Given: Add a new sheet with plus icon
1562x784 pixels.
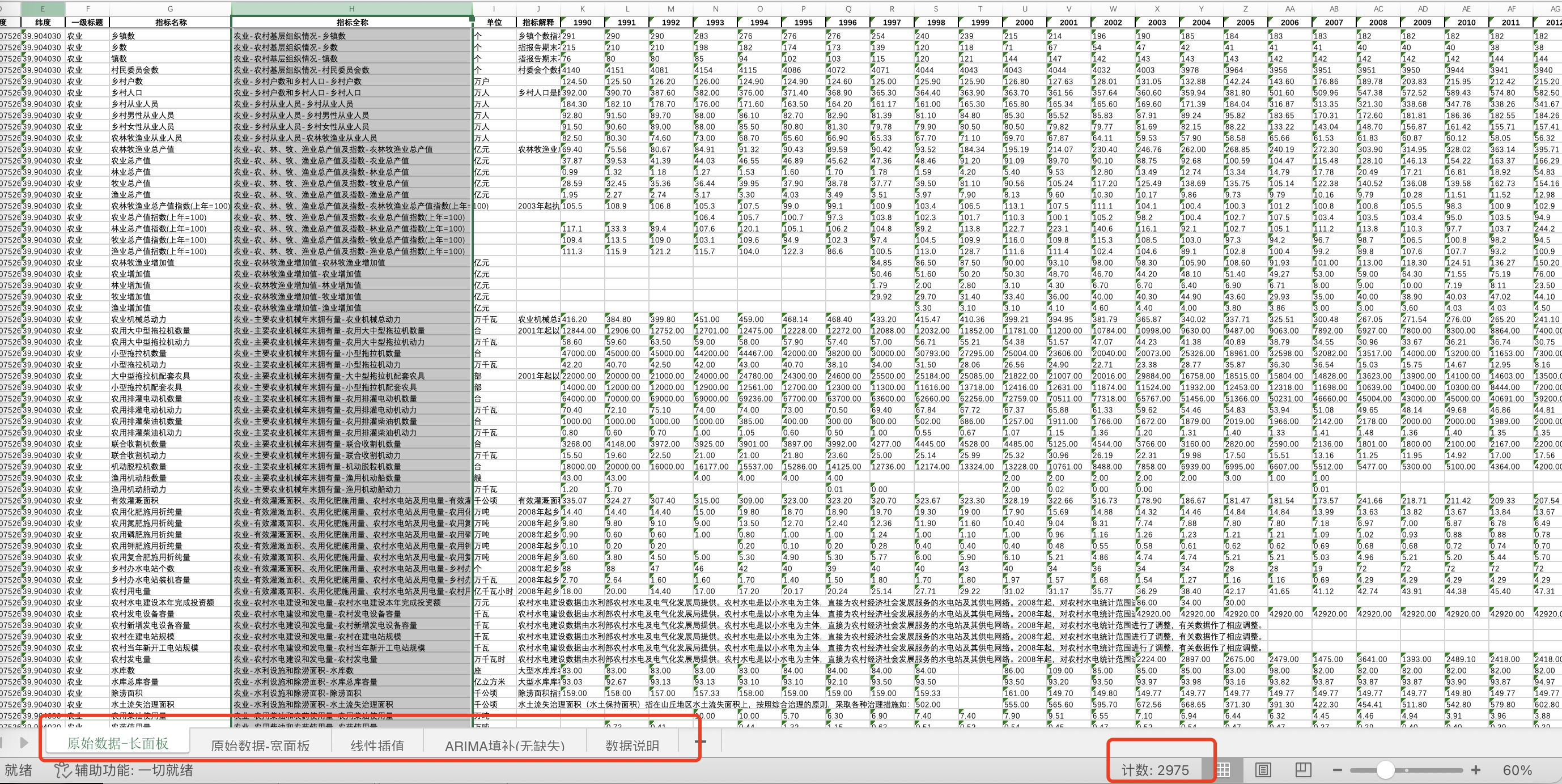Looking at the screenshot, I should coord(700,741).
